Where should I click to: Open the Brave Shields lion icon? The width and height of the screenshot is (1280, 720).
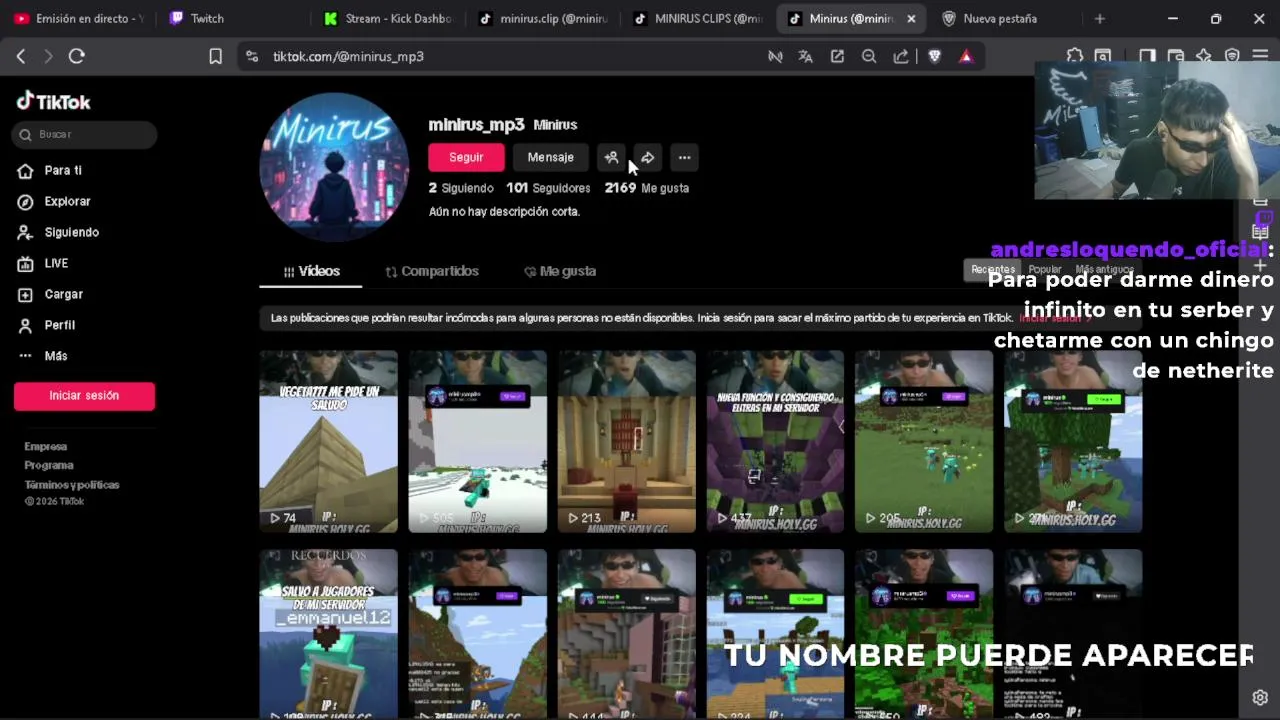click(x=934, y=57)
